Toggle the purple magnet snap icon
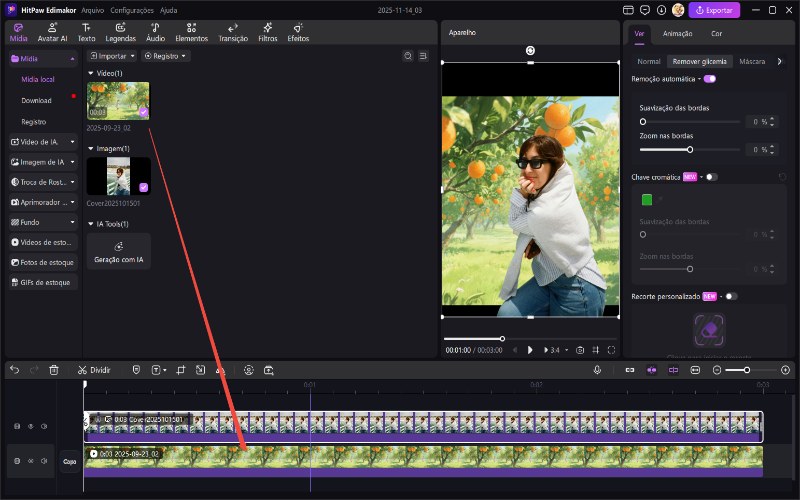Image resolution: width=800 pixels, height=500 pixels. (x=652, y=370)
